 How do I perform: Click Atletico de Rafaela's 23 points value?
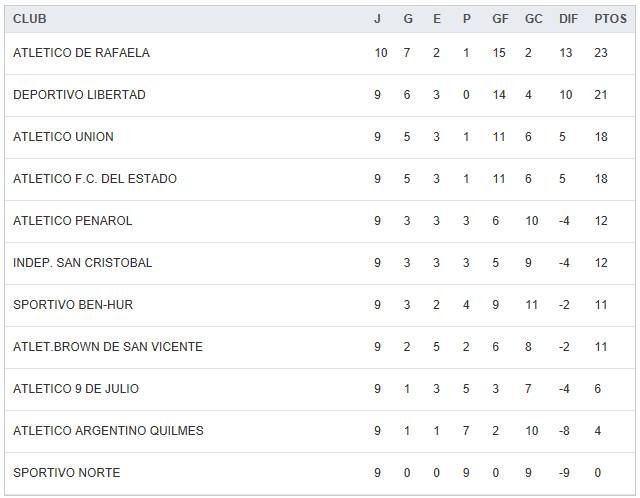pos(601,53)
